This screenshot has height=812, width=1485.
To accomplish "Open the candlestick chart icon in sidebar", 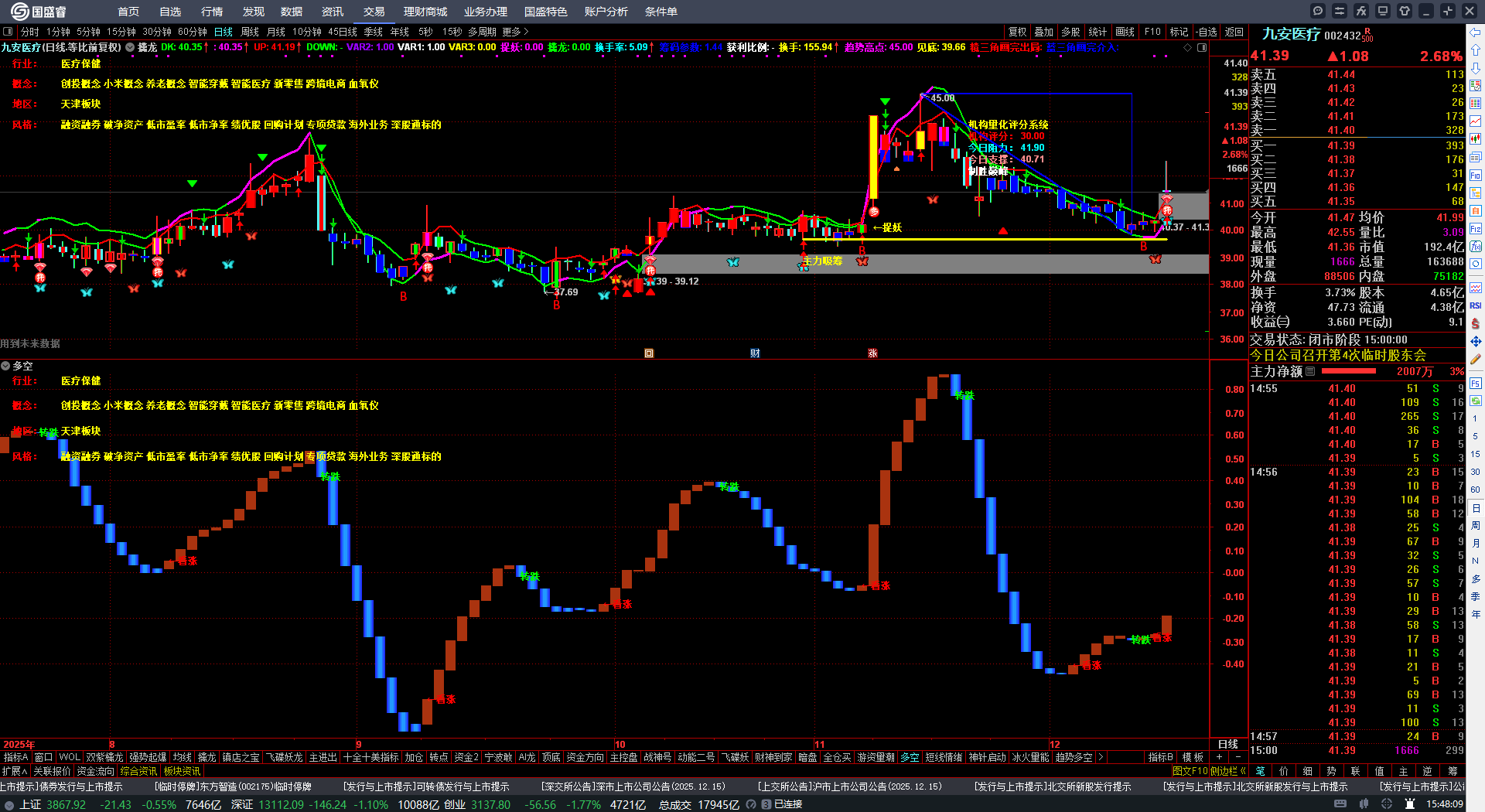I will (x=1476, y=139).
